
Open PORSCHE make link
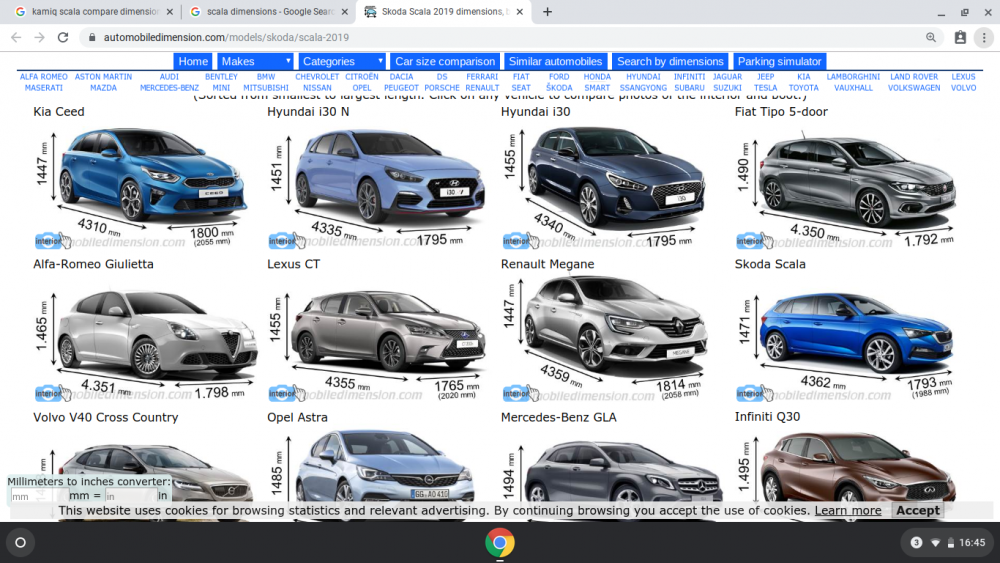[x=442, y=88]
